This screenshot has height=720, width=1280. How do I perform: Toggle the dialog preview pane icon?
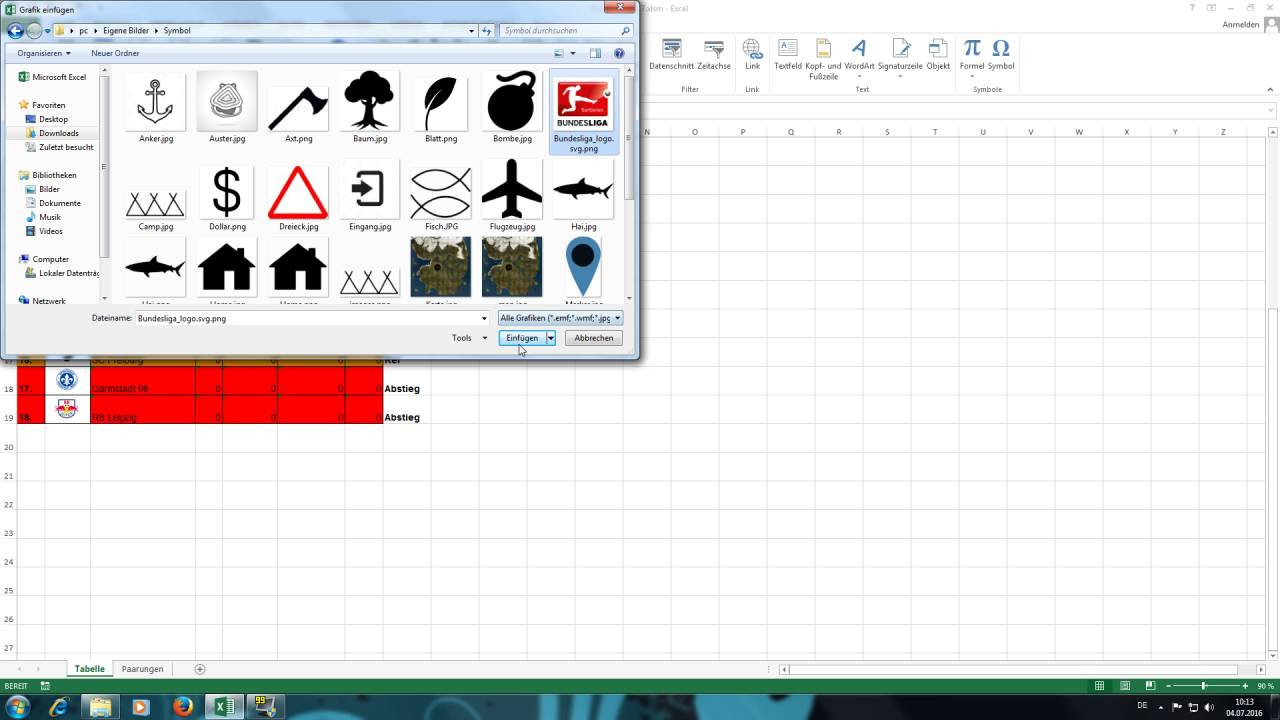click(x=595, y=53)
